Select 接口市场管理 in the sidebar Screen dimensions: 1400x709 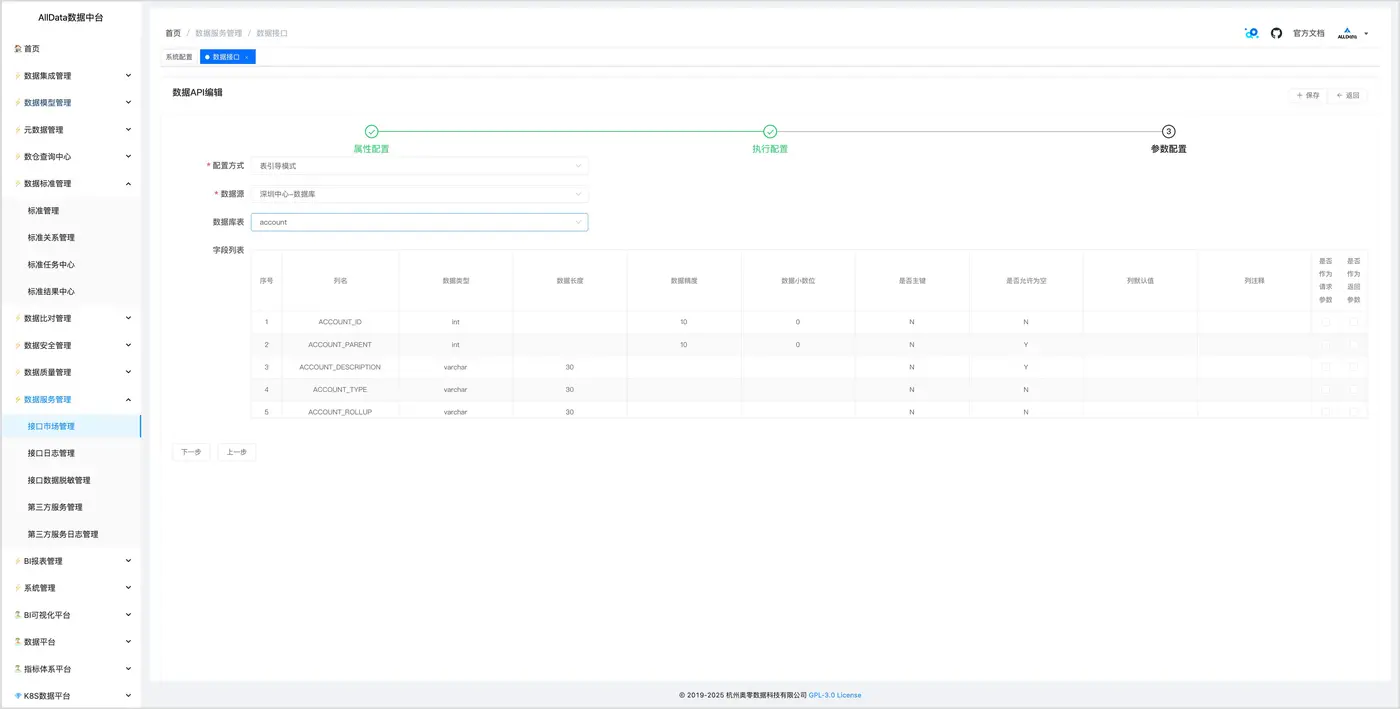70,426
